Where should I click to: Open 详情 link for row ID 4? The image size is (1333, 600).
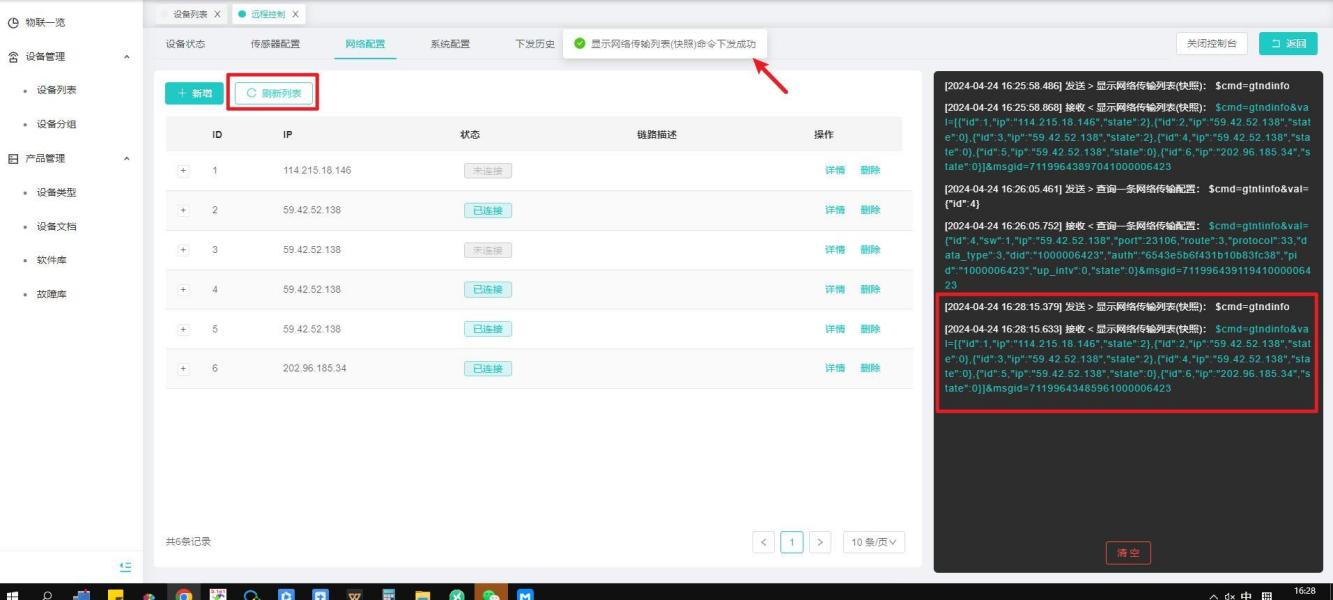pos(834,290)
